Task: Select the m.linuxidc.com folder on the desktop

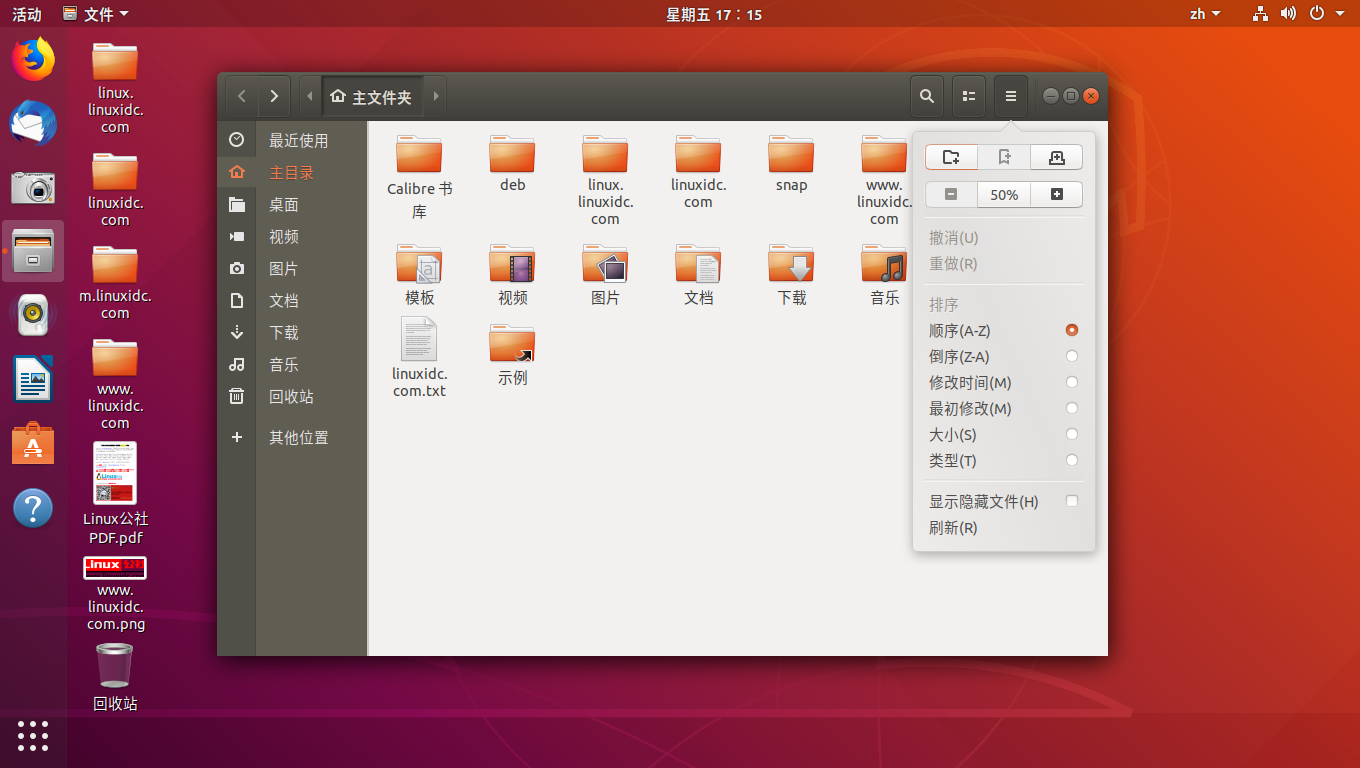Action: click(x=115, y=282)
